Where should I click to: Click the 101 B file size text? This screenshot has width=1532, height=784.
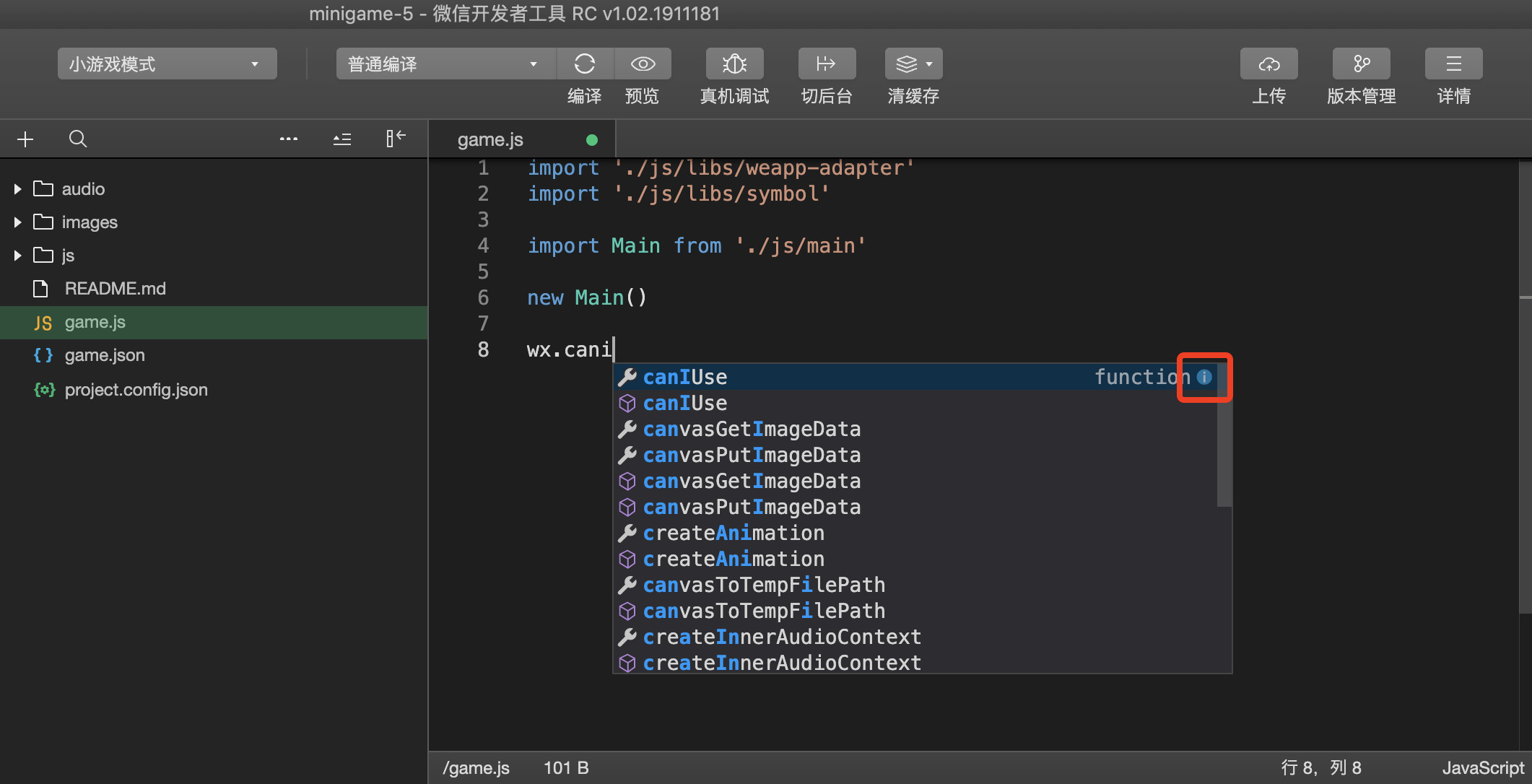point(566,767)
